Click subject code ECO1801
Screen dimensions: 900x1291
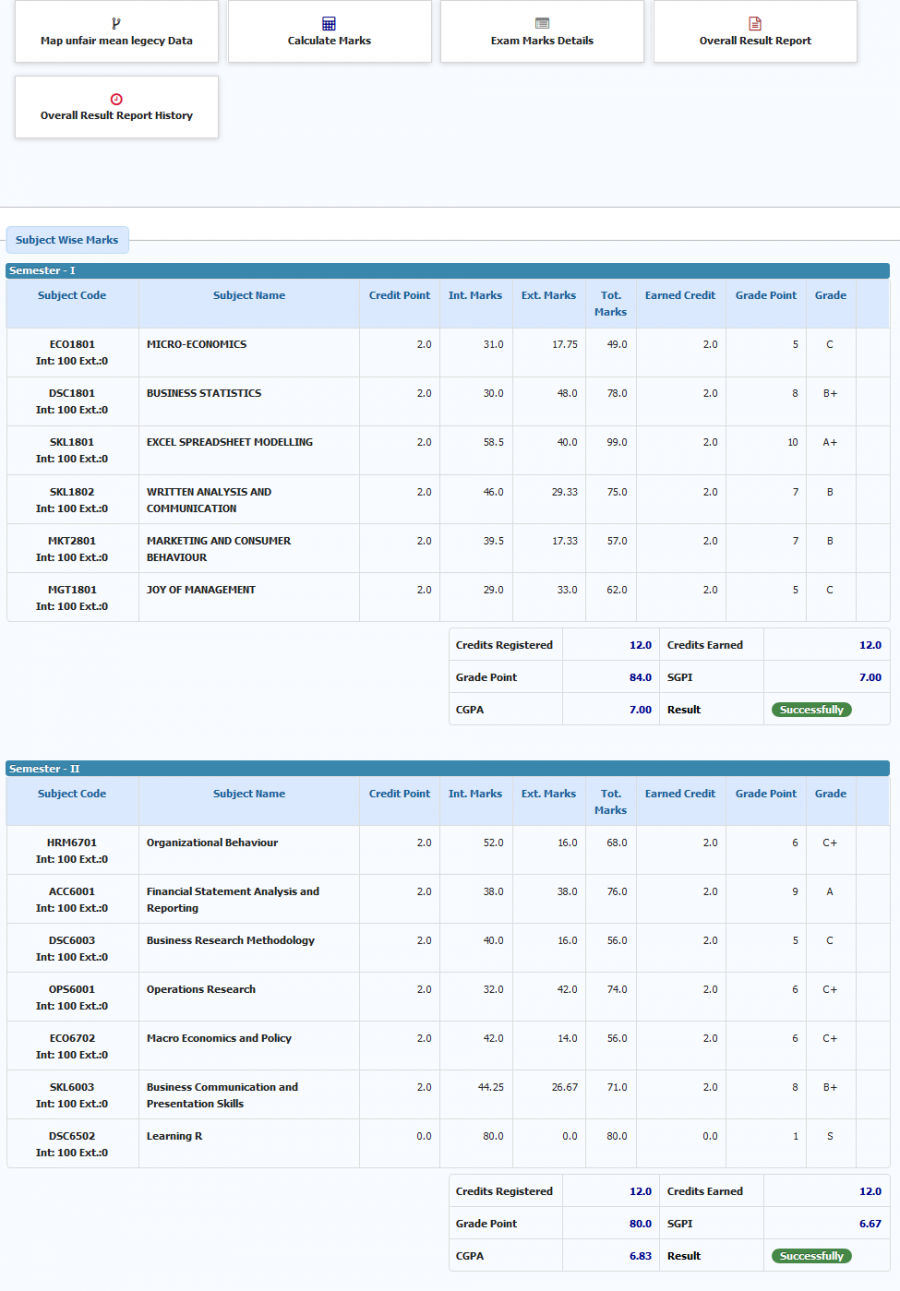click(x=72, y=344)
